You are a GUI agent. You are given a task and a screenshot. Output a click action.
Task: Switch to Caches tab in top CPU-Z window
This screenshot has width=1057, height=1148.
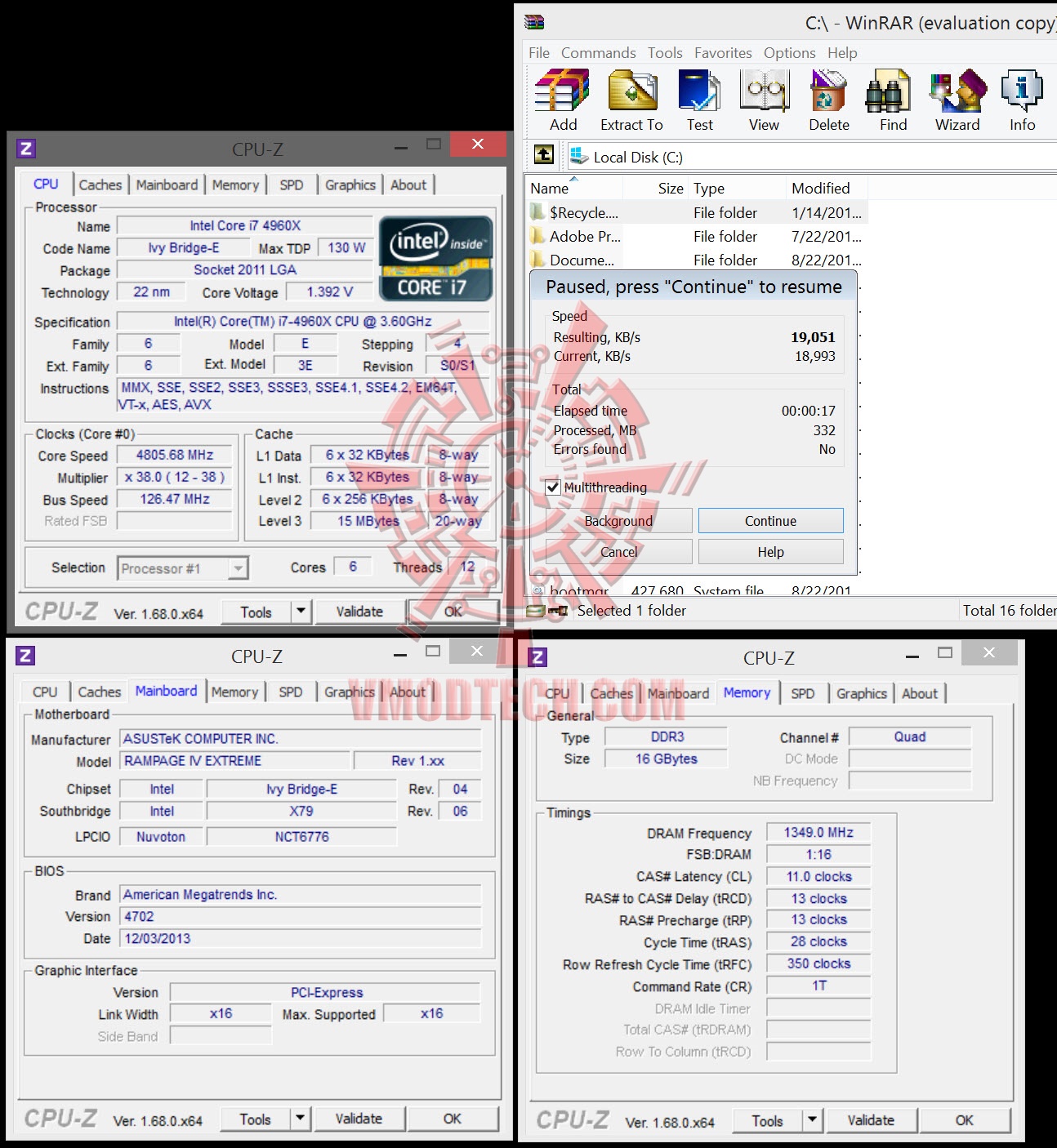click(x=100, y=185)
